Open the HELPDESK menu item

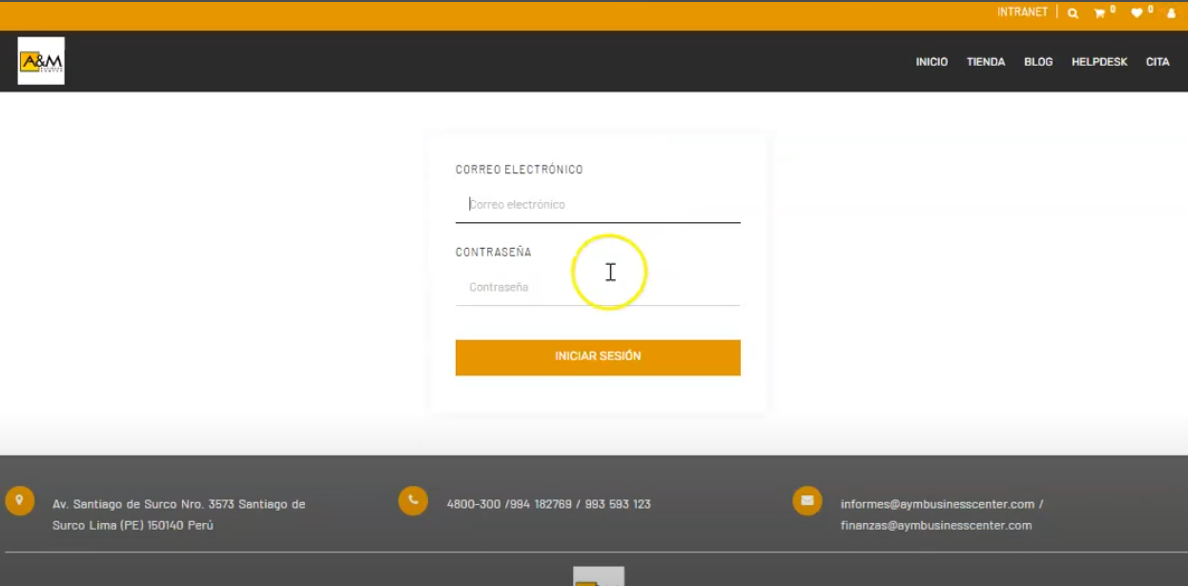(1099, 62)
